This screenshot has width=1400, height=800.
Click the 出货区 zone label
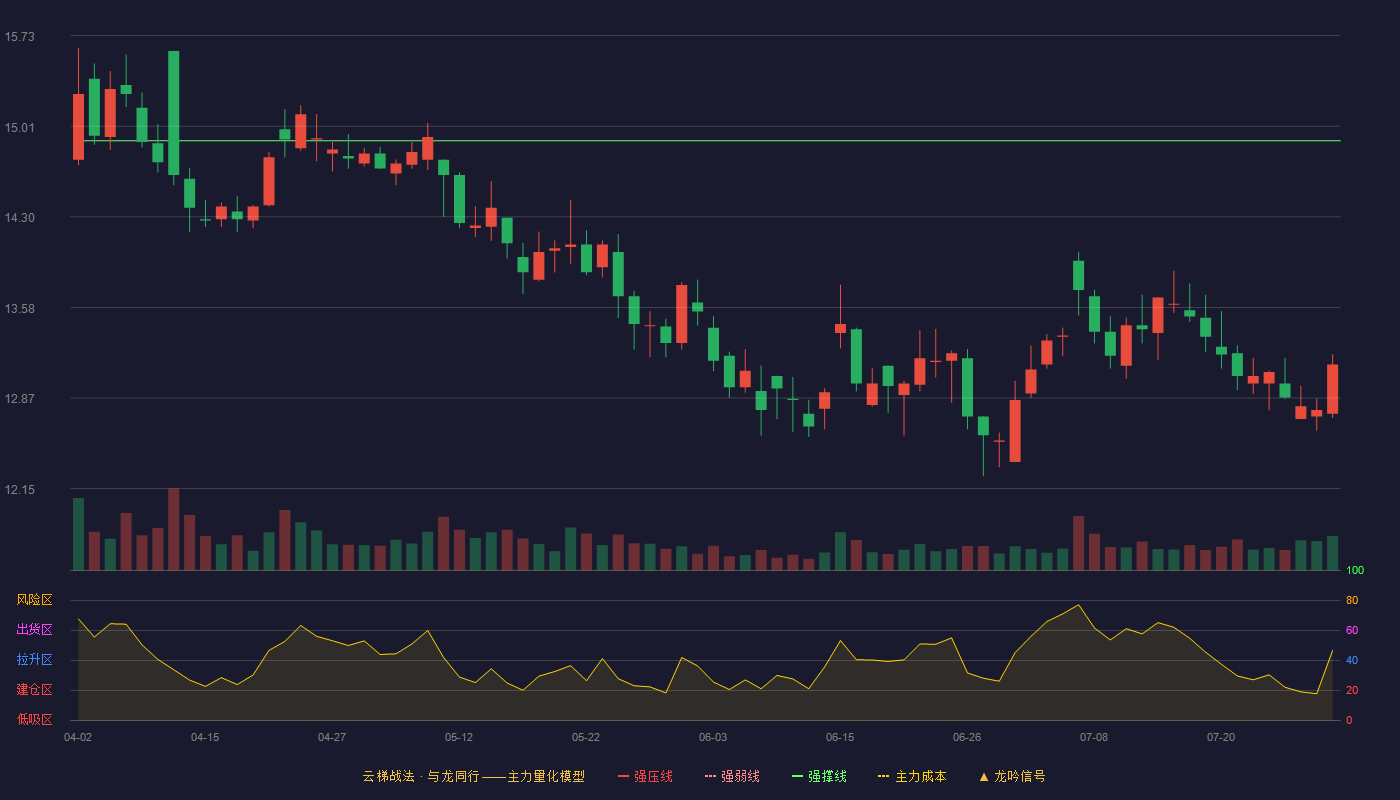[34, 630]
